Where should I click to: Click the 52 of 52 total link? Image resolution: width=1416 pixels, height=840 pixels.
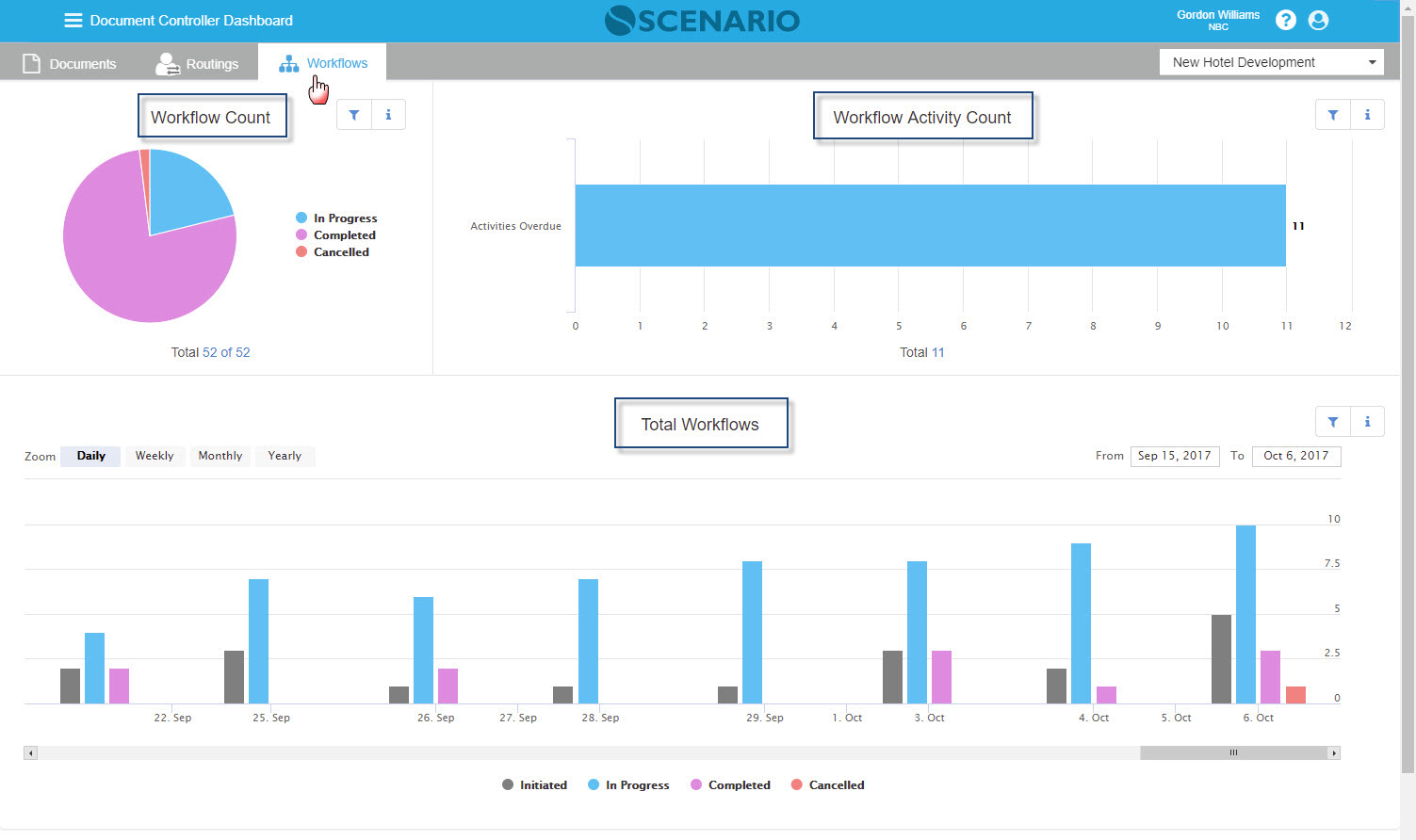tap(226, 352)
